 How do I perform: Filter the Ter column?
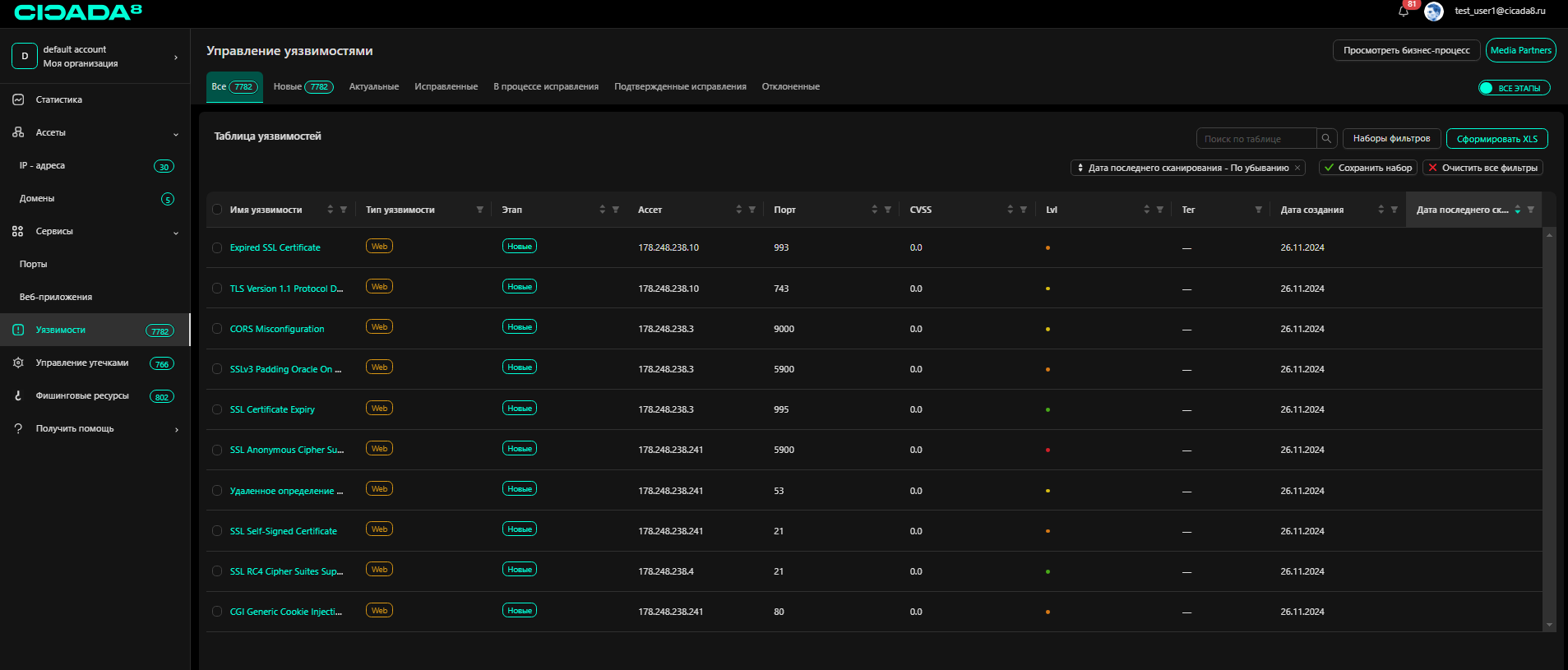(x=1259, y=210)
